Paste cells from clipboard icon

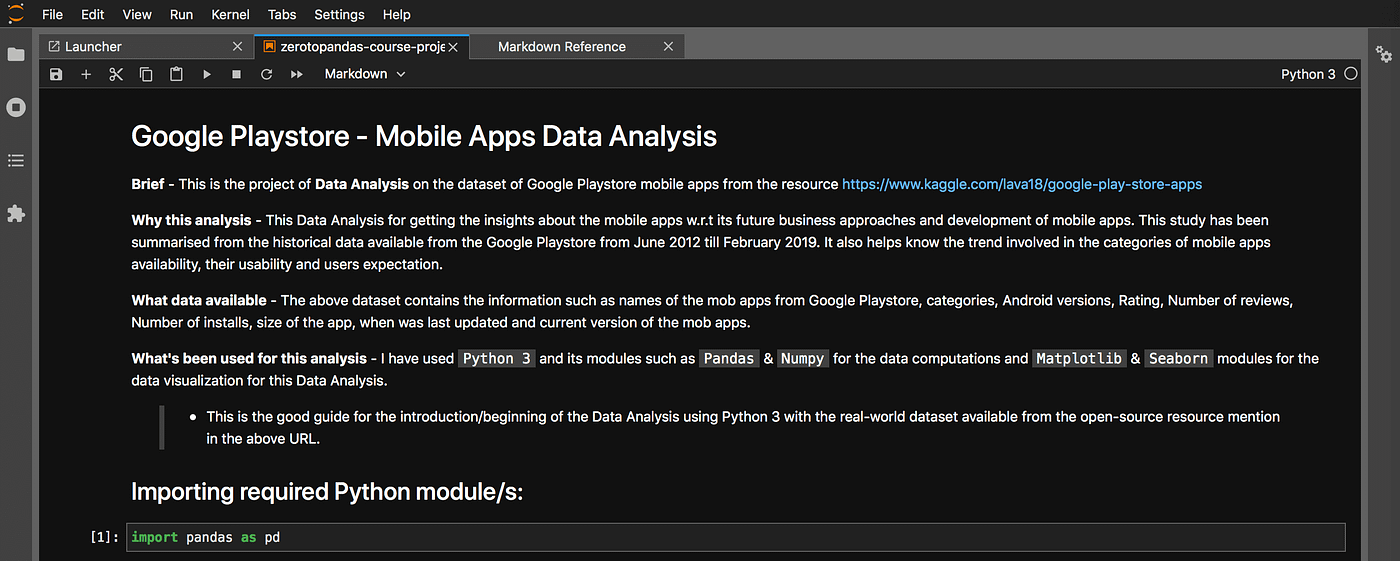click(x=176, y=74)
